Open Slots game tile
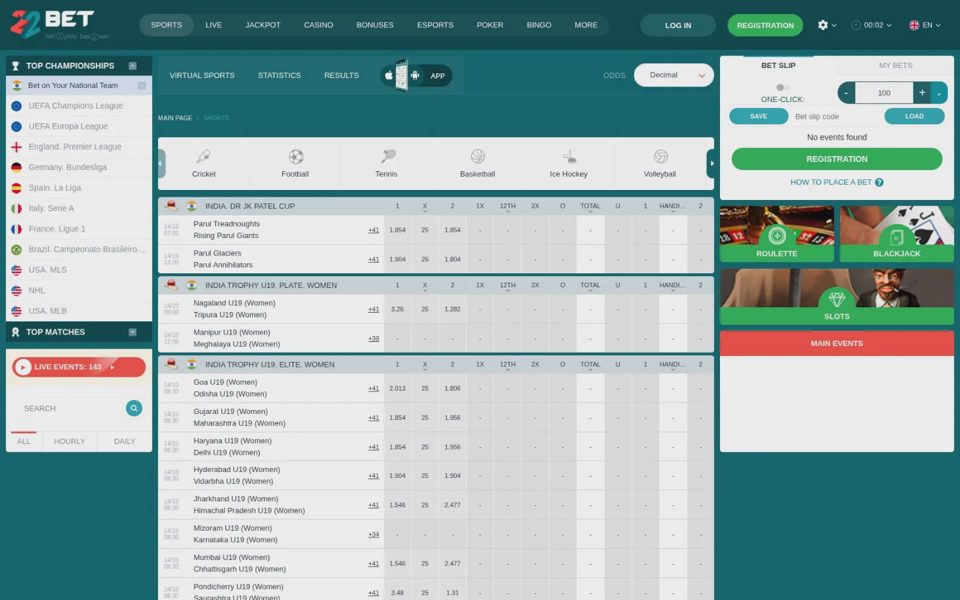This screenshot has width=960, height=600. coord(837,296)
